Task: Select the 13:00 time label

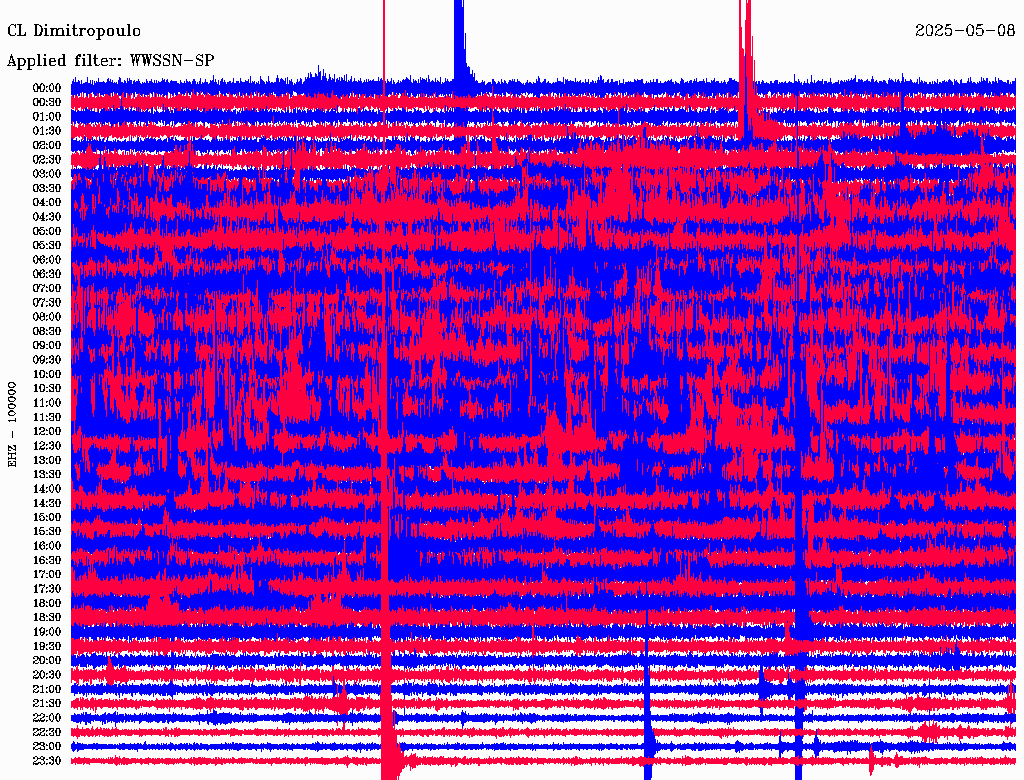Action: click(47, 461)
